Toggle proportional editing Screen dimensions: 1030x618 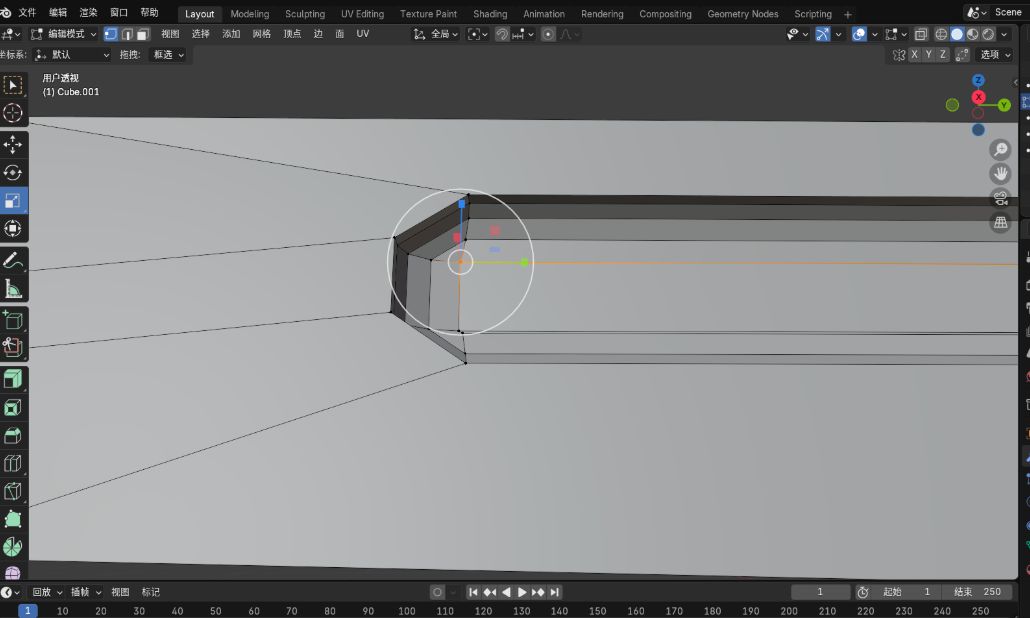[549, 34]
